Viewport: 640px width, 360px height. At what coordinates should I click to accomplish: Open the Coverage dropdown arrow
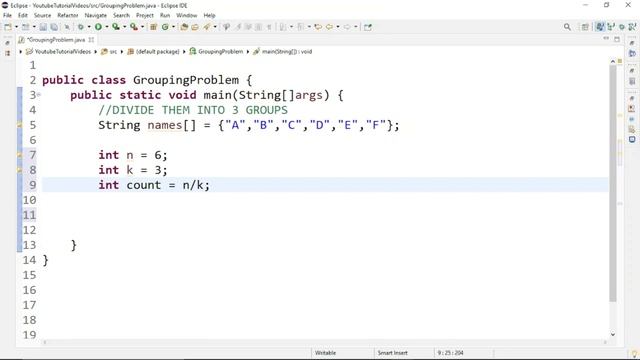tap(124, 27)
